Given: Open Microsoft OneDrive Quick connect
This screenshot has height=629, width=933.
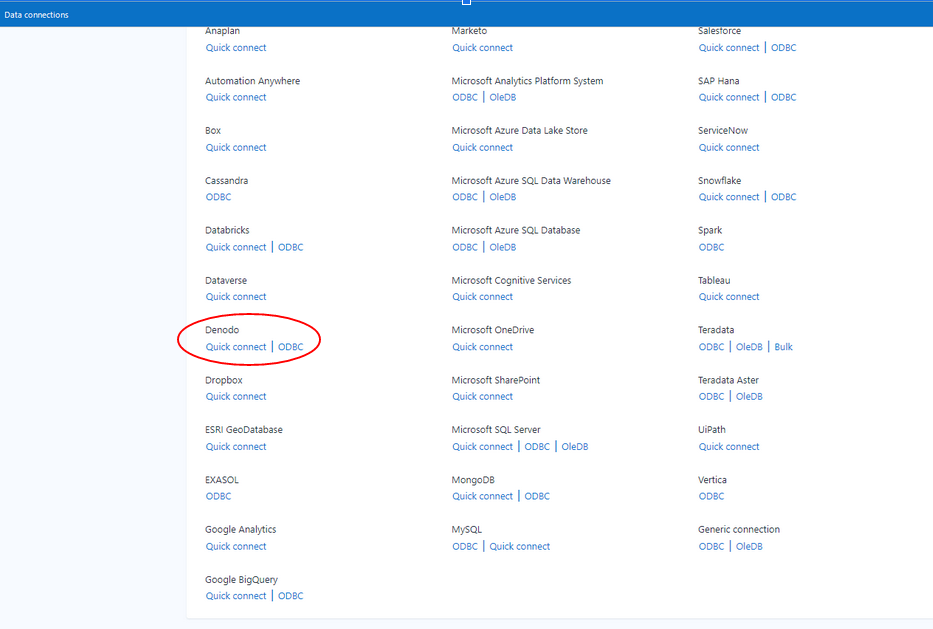Looking at the screenshot, I should [x=482, y=346].
